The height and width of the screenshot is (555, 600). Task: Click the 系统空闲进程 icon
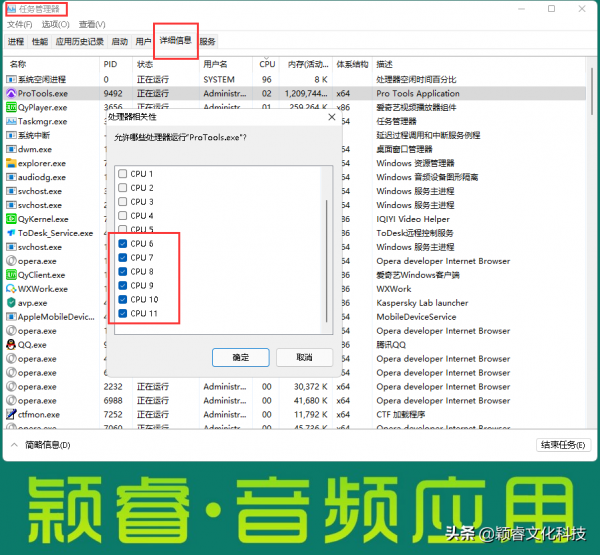pyautogui.click(x=11, y=80)
